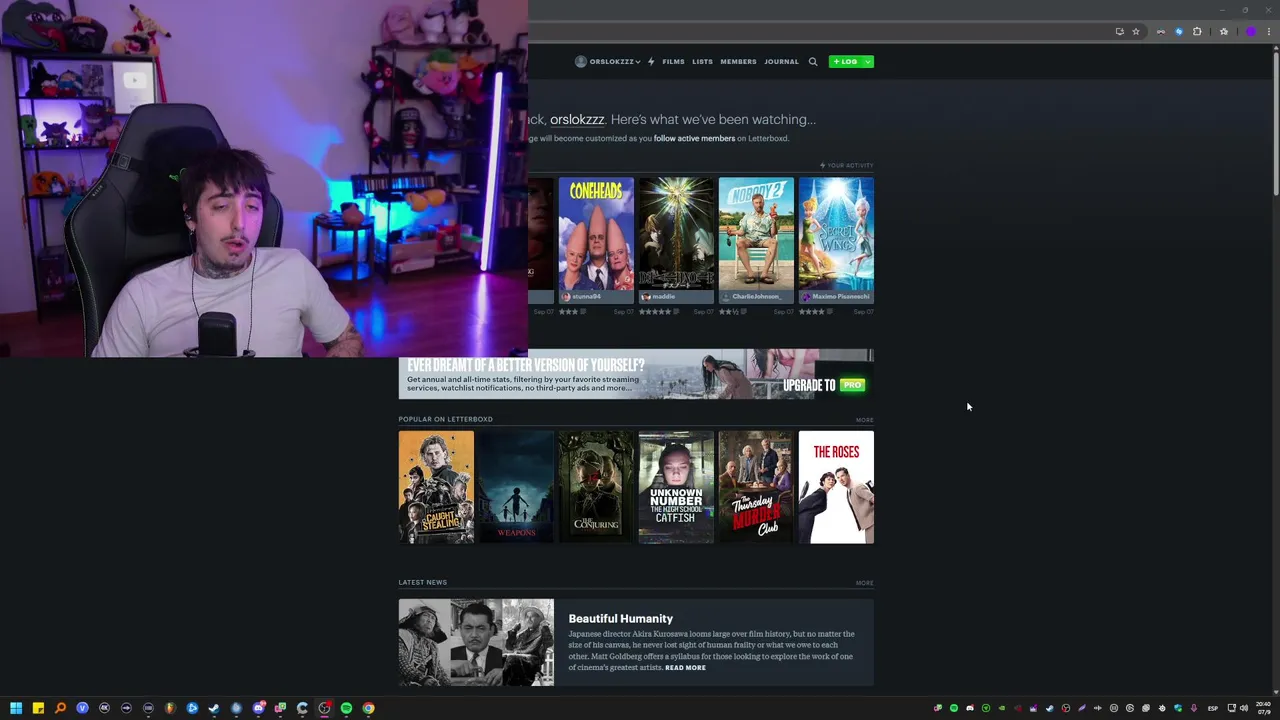
Task: Open FL Studio from the taskbar
Action: coord(170,708)
